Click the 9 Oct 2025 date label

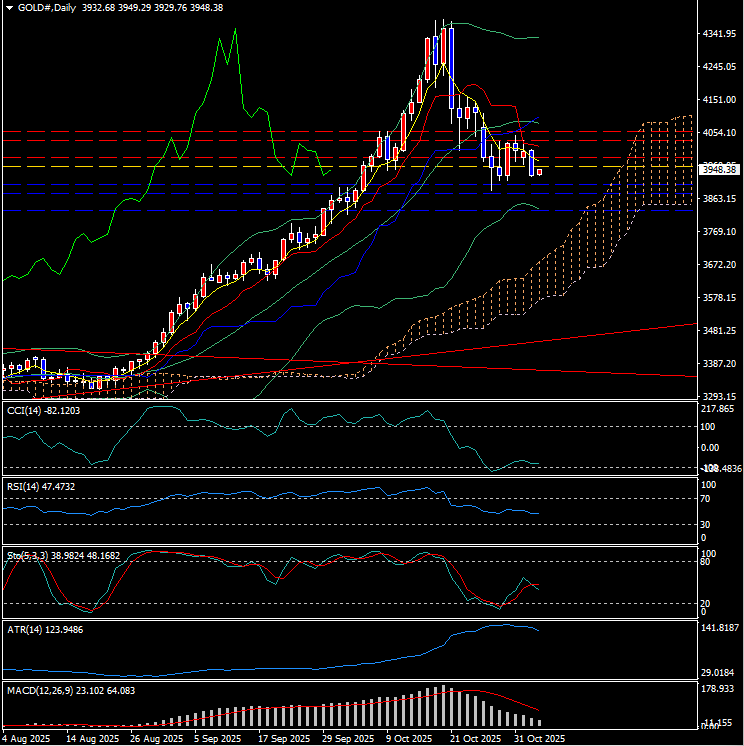[412, 738]
